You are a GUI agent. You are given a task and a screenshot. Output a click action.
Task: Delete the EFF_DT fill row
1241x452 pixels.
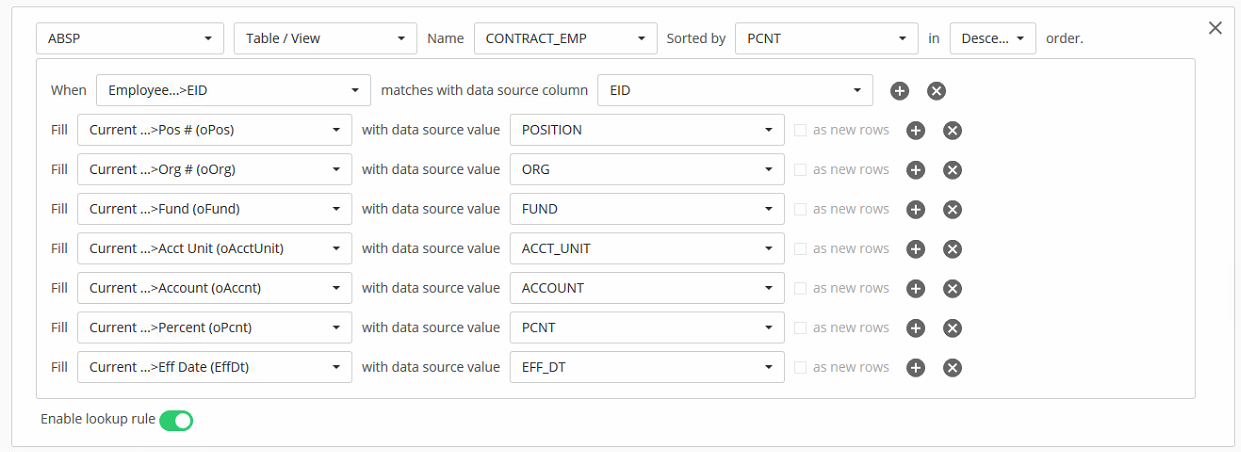pos(953,368)
